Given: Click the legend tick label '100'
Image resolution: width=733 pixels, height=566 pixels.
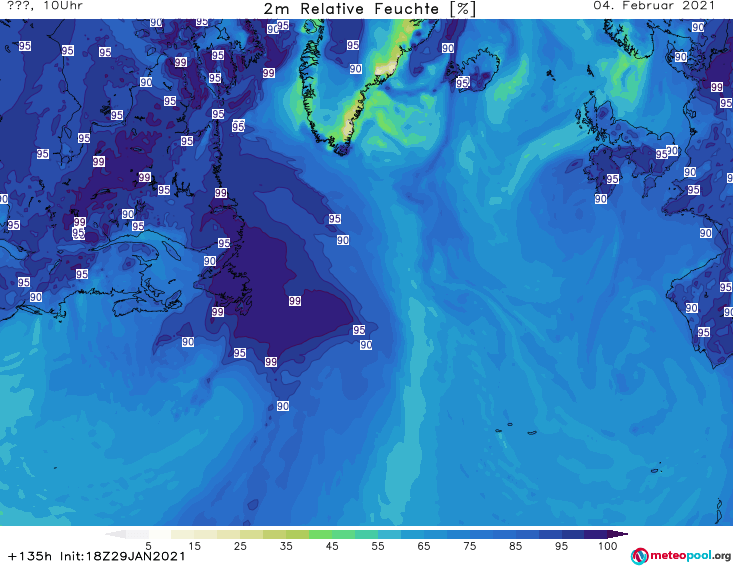Looking at the screenshot, I should point(608,546).
